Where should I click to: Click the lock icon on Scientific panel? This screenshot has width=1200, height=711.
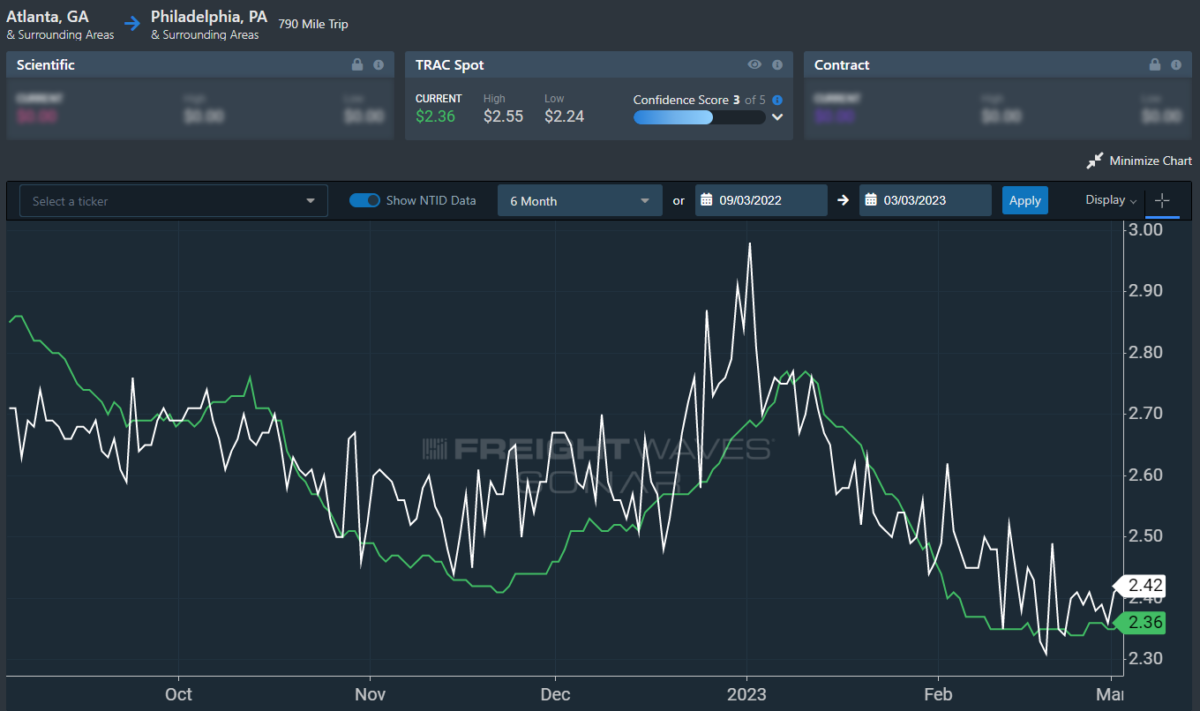357,65
